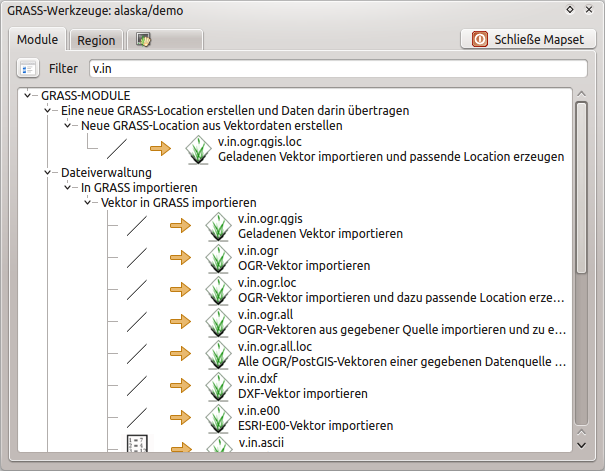Click the GRASS icon for v.in.ogr.qgis.loc
The width and height of the screenshot is (605, 471).
tap(199, 149)
